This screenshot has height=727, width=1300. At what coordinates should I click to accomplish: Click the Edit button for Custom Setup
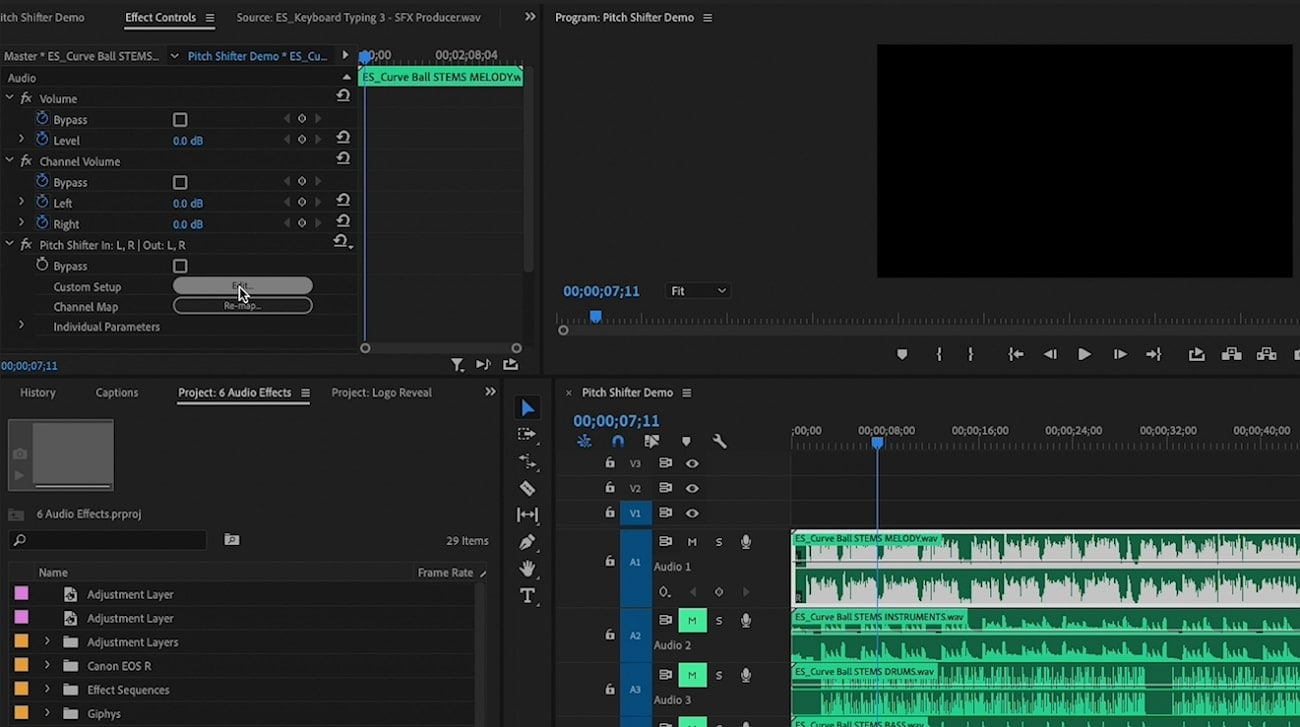242,285
